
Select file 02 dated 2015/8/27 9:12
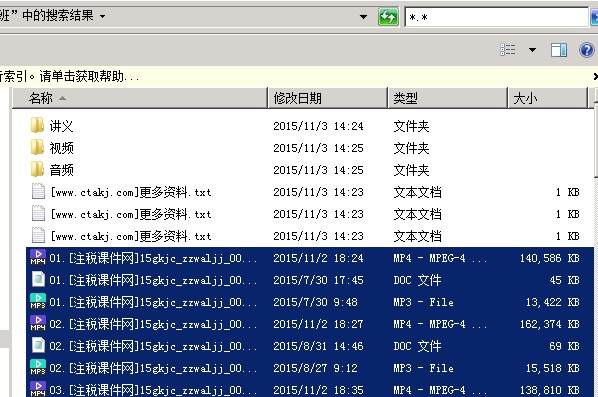coord(310,368)
